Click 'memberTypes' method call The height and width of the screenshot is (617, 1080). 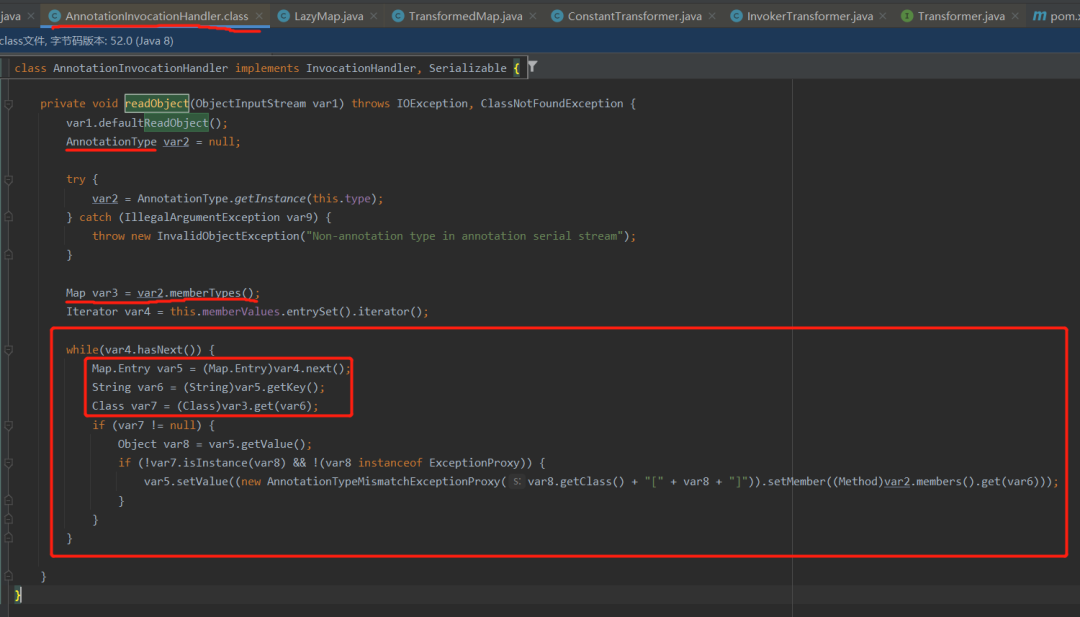click(205, 293)
